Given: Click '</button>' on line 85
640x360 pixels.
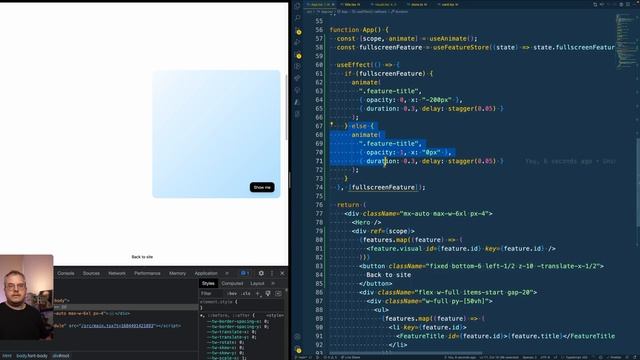Looking at the screenshot, I should pyautogui.click(x=375, y=284).
